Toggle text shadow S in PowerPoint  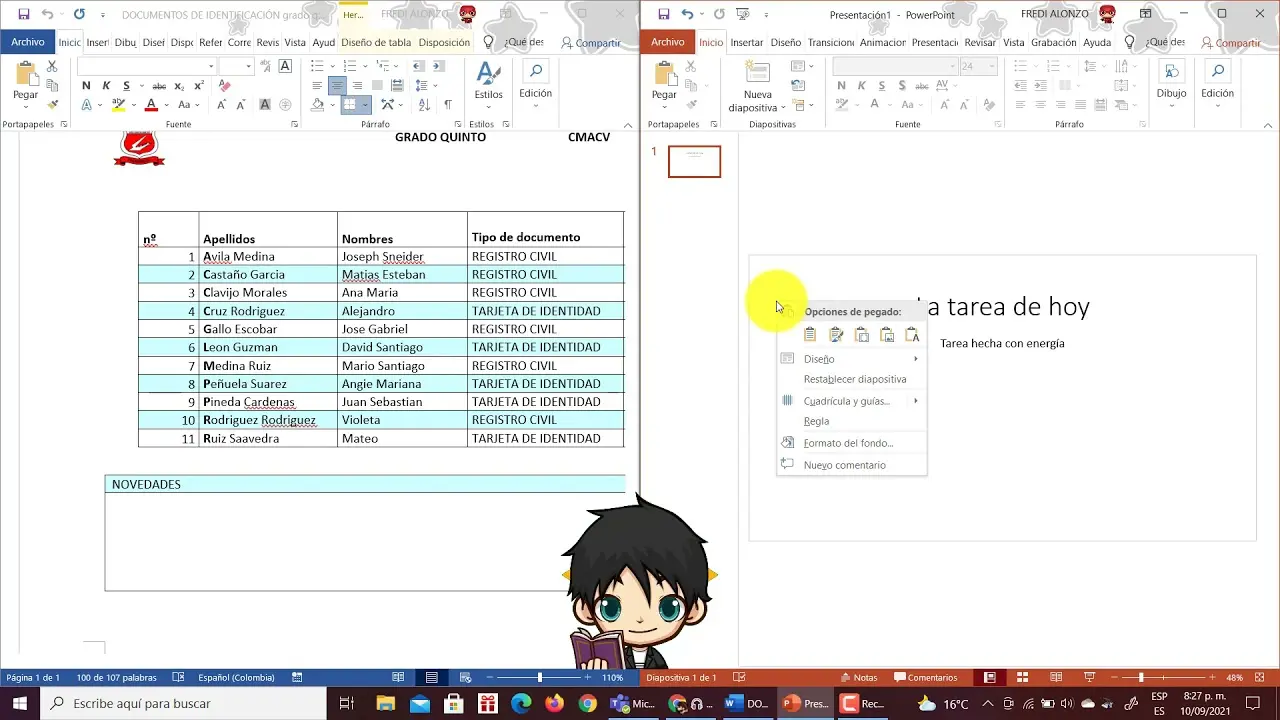click(901, 86)
